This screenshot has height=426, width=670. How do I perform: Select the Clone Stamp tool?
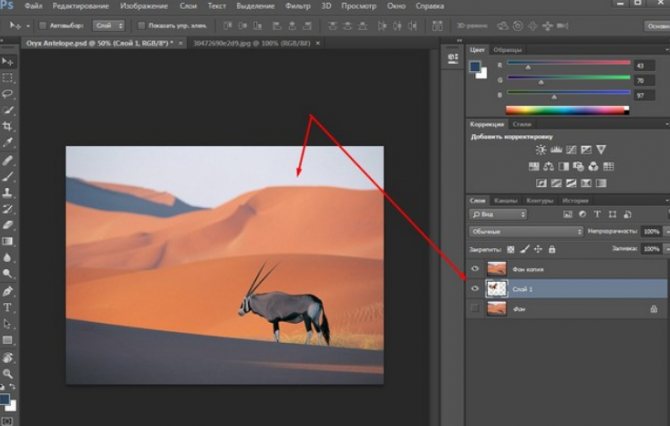(7, 193)
